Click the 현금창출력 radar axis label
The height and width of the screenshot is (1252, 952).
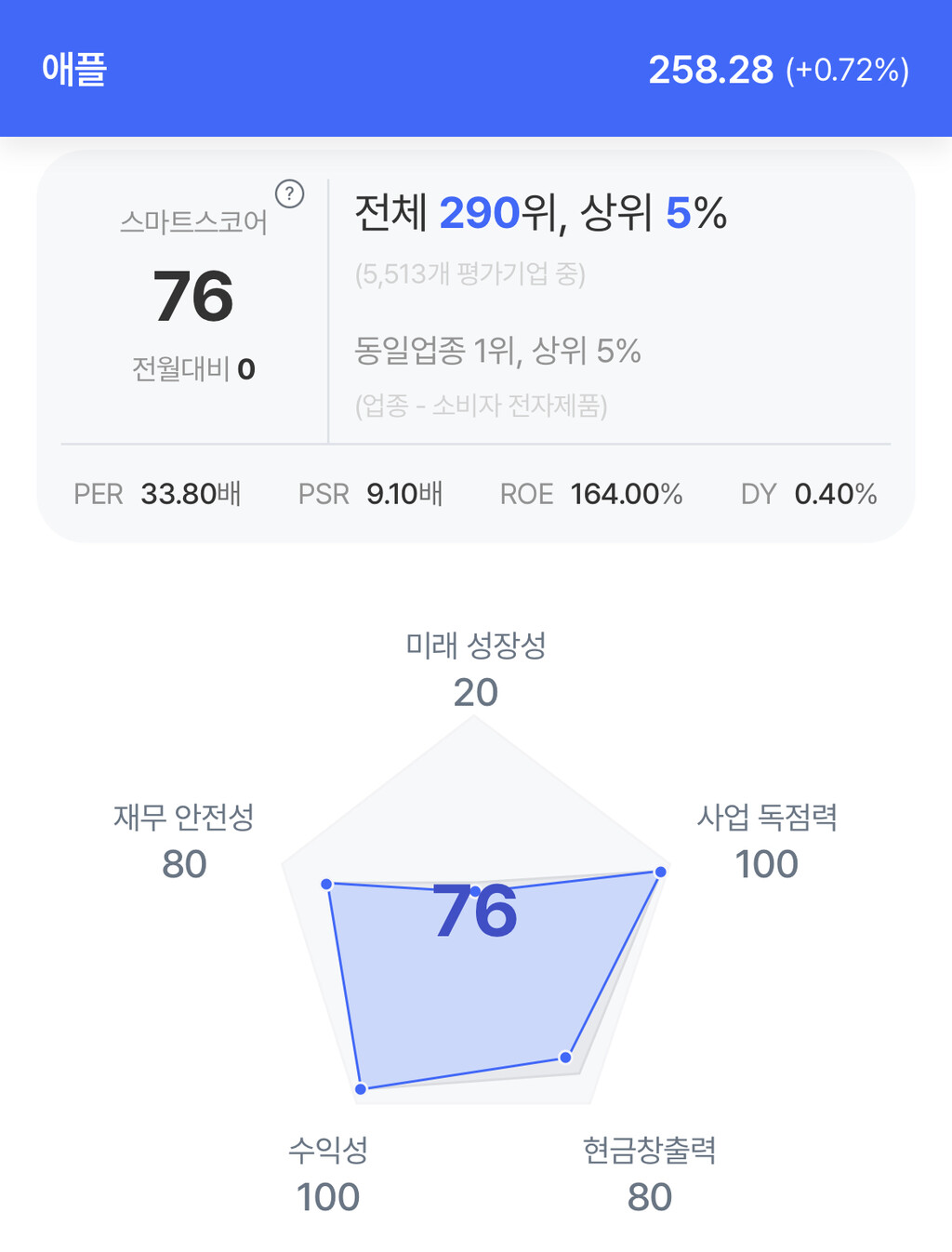click(649, 1151)
